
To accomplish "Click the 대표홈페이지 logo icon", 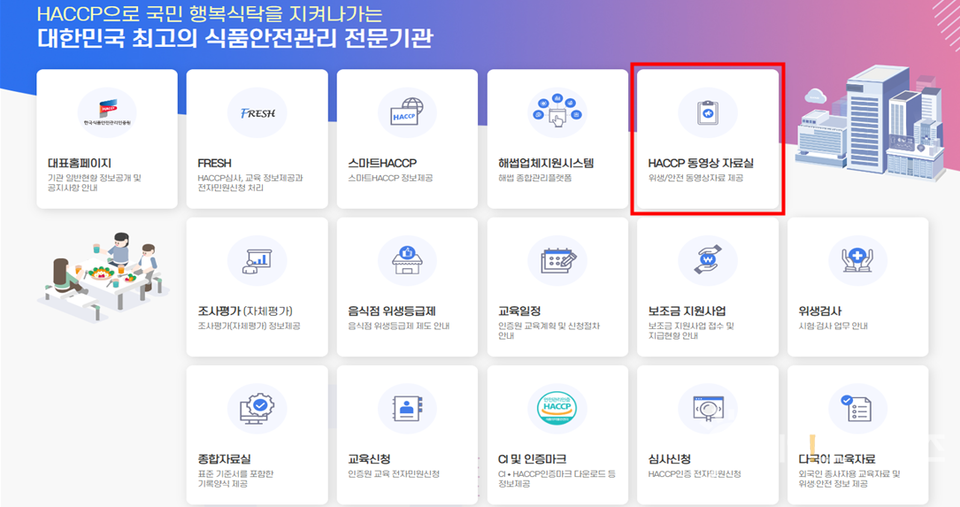I will [x=107, y=113].
